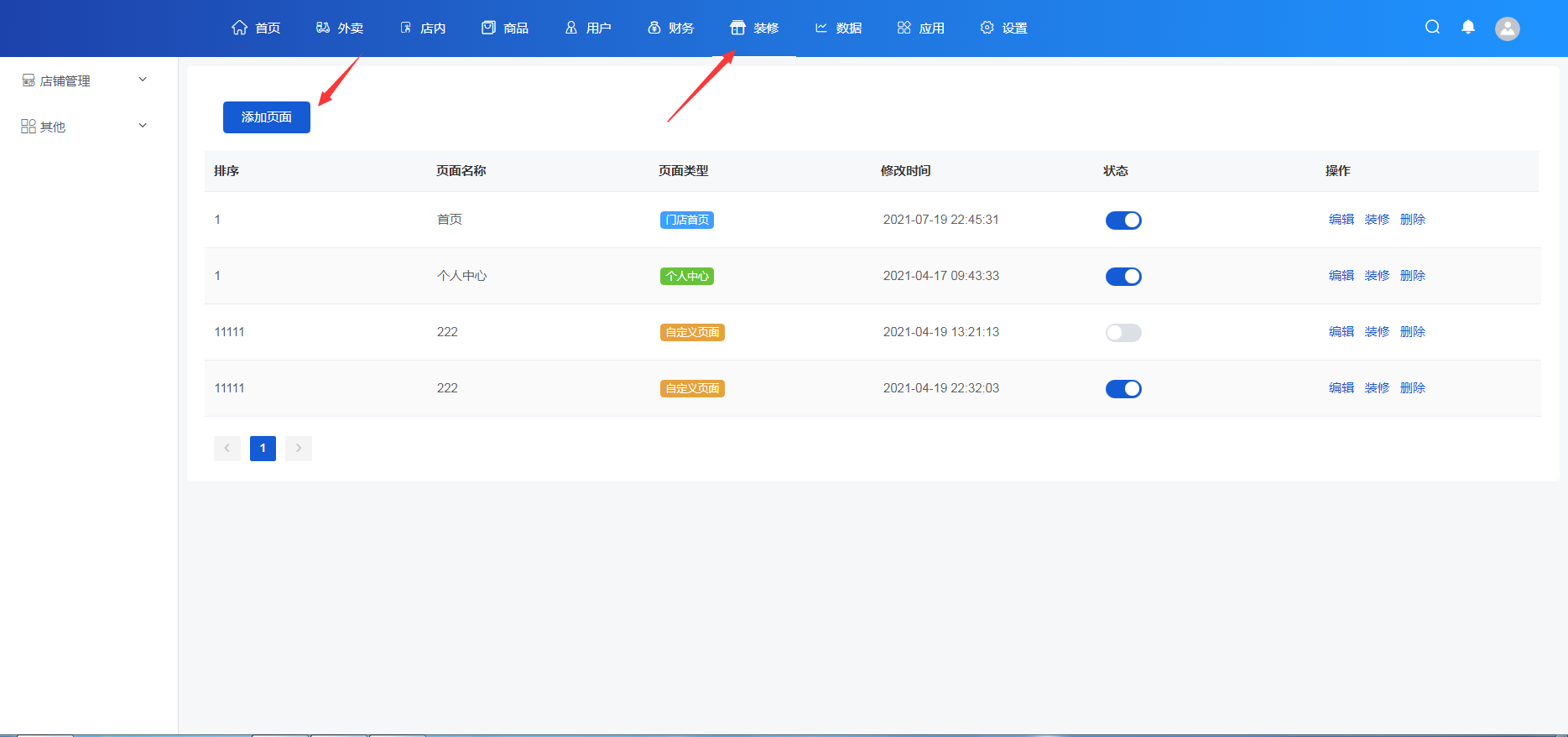Click the 自定义页面 tag in 13:21:13 row
The height and width of the screenshot is (737, 1568).
pyautogui.click(x=692, y=333)
